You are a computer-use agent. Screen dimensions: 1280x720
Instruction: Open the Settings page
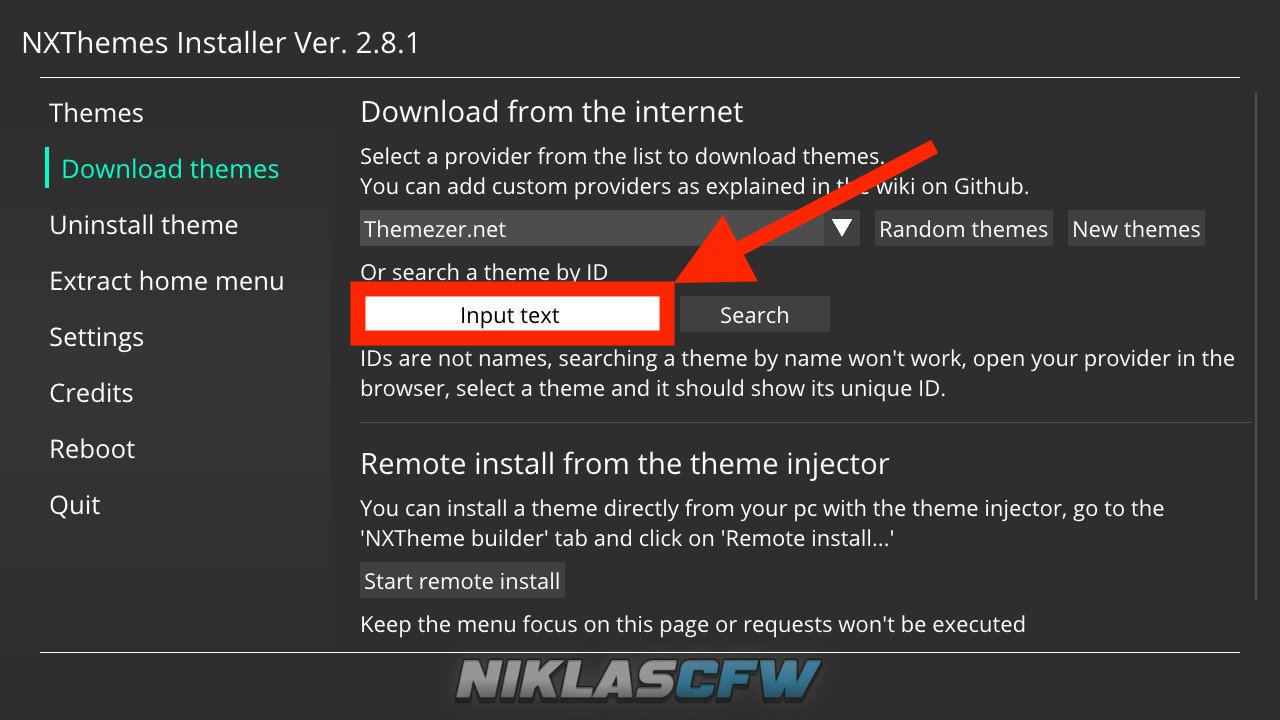pyautogui.click(x=97, y=337)
